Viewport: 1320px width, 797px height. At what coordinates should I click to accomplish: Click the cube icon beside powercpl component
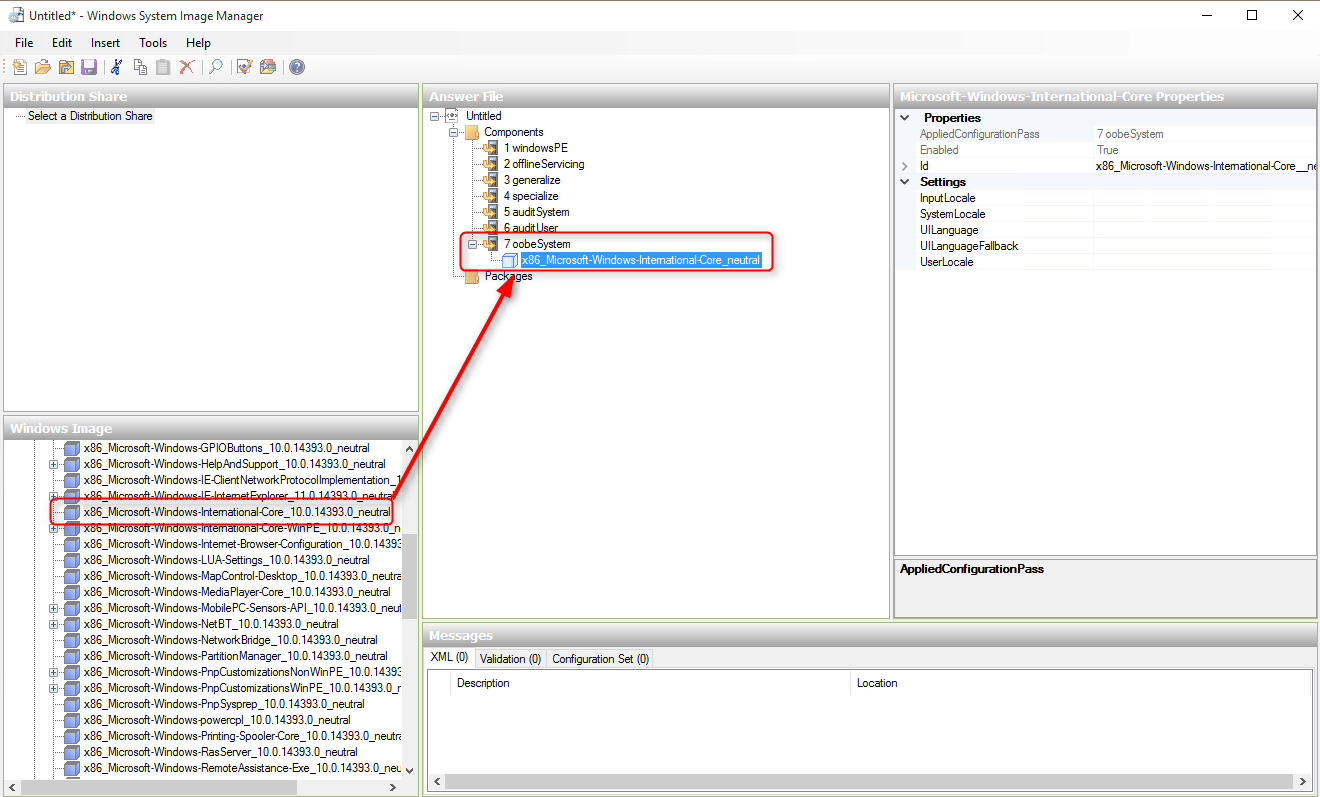click(72, 720)
